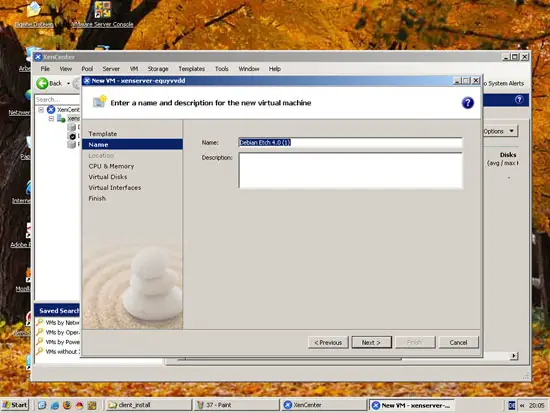Click the New VM wizard header icon
Screen dimensions: 550x413
(x=100, y=102)
